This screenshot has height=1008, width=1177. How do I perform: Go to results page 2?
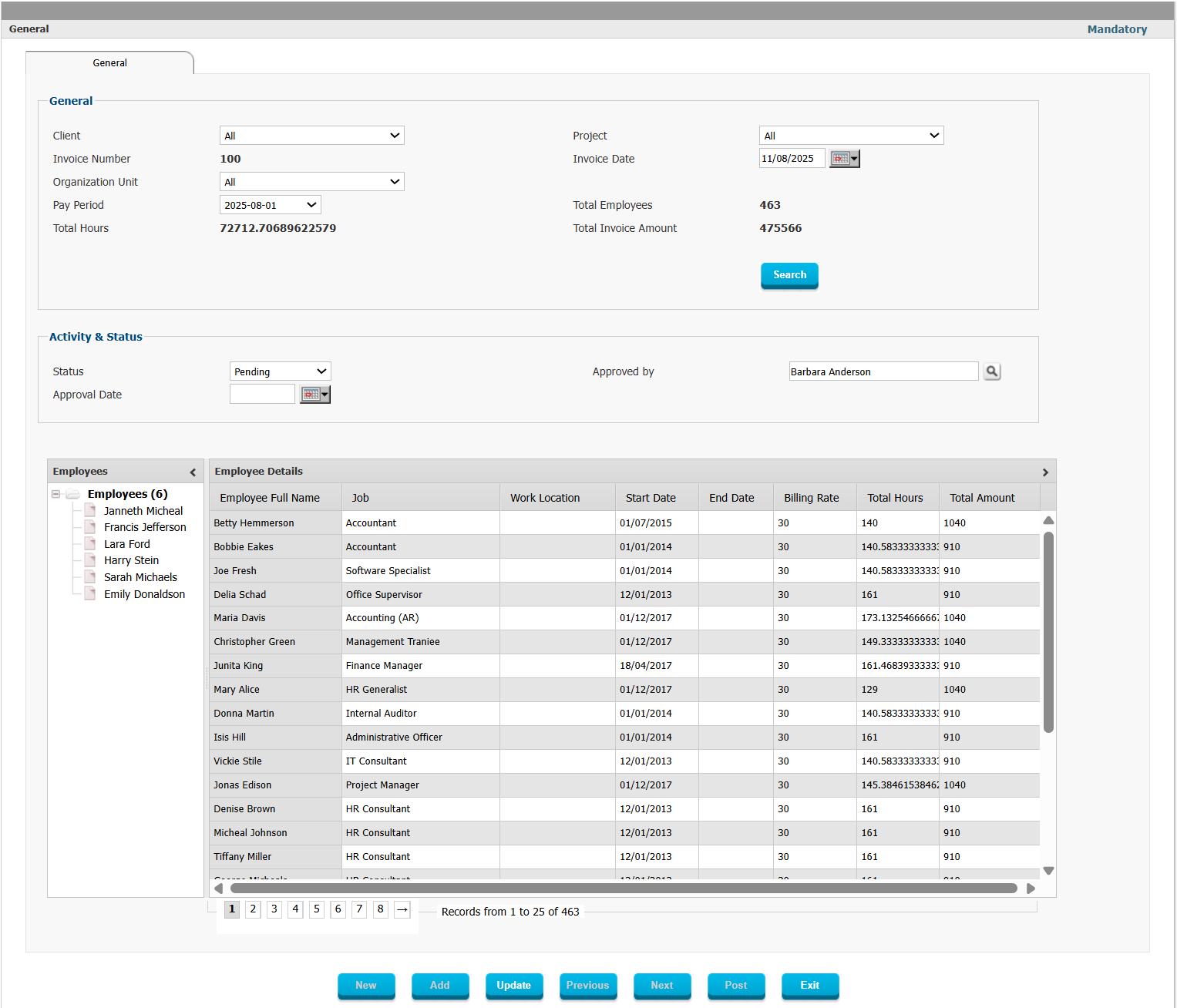[x=253, y=909]
